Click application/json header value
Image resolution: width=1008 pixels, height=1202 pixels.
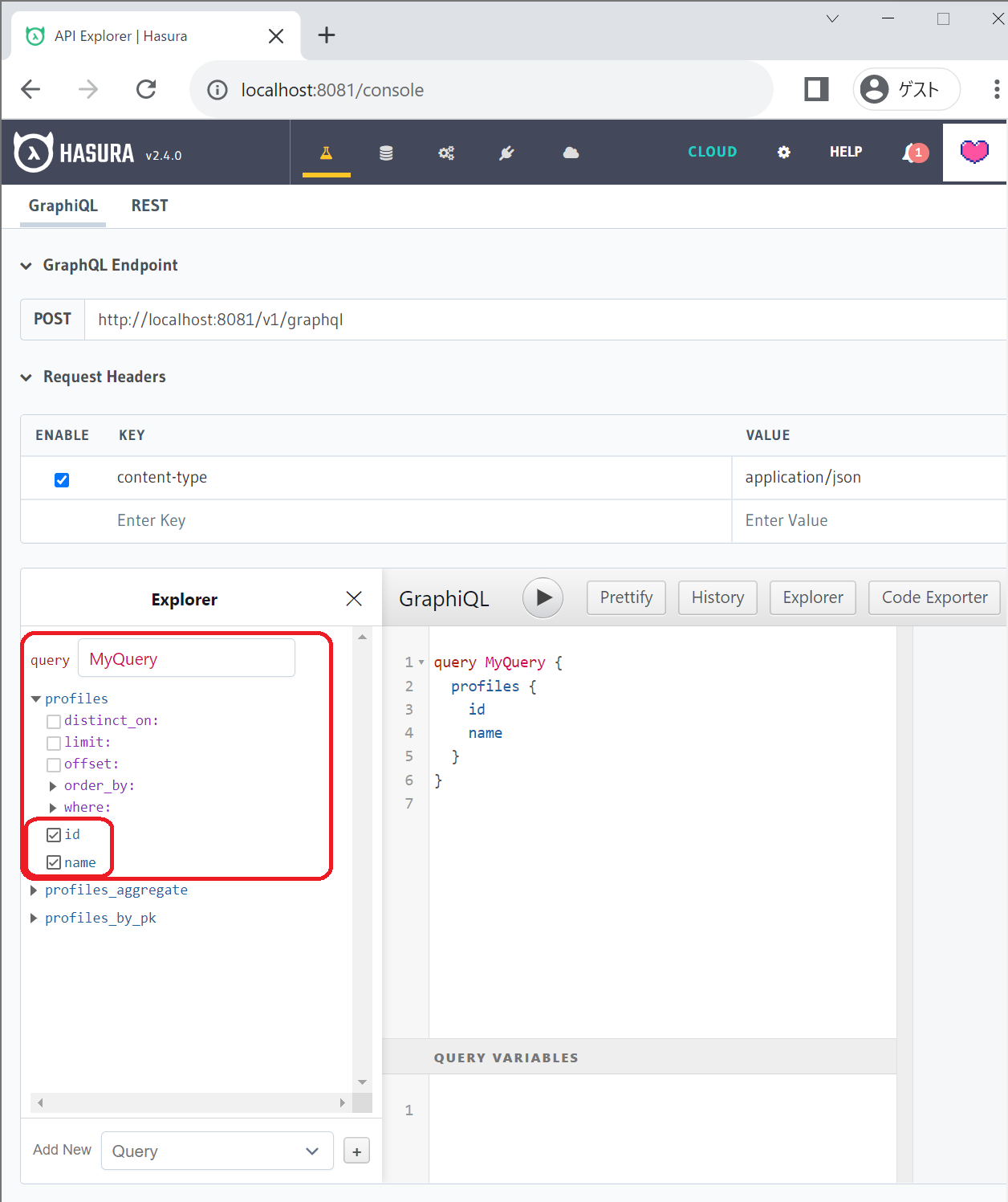[803, 478]
